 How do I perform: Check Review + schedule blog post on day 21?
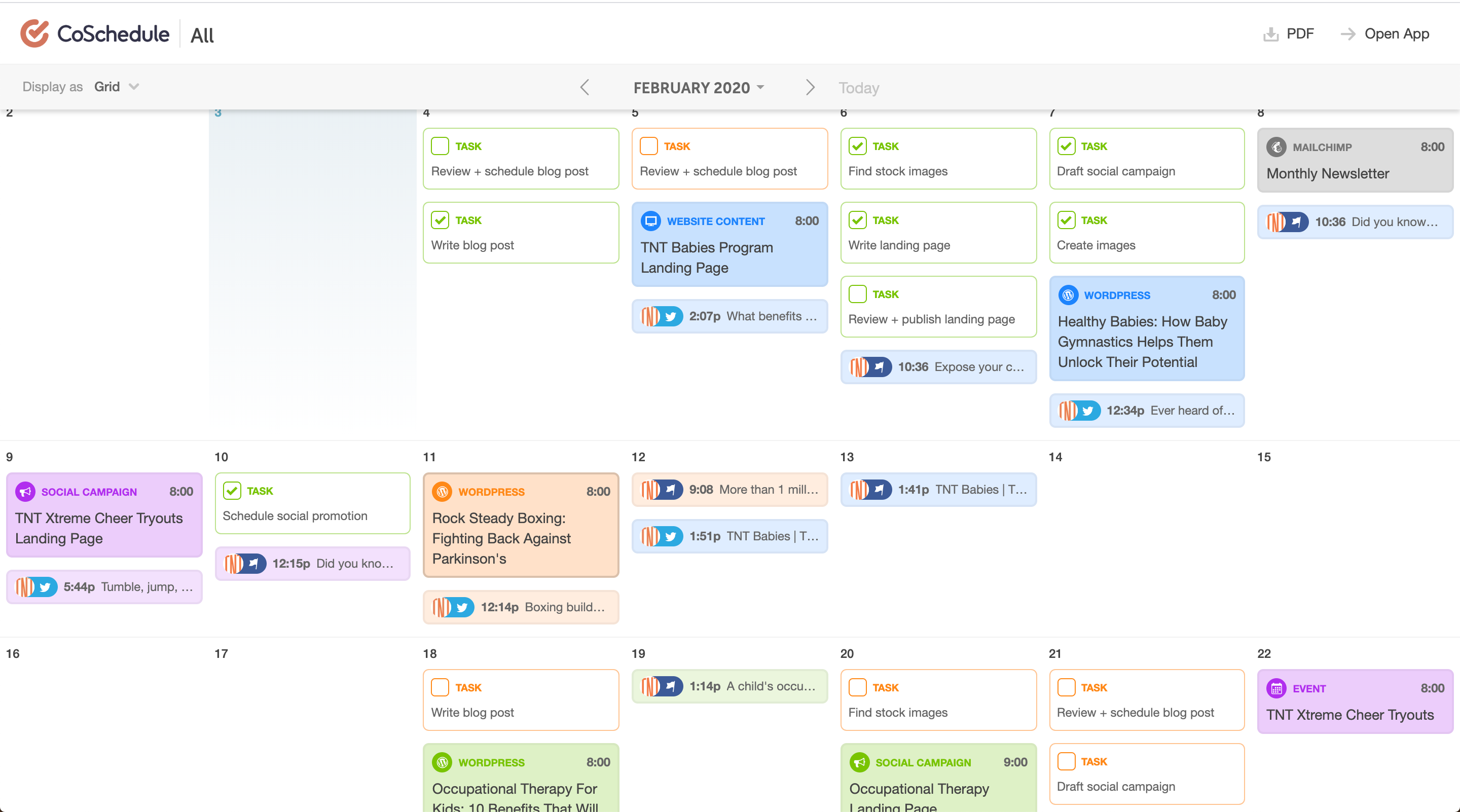tap(1066, 687)
